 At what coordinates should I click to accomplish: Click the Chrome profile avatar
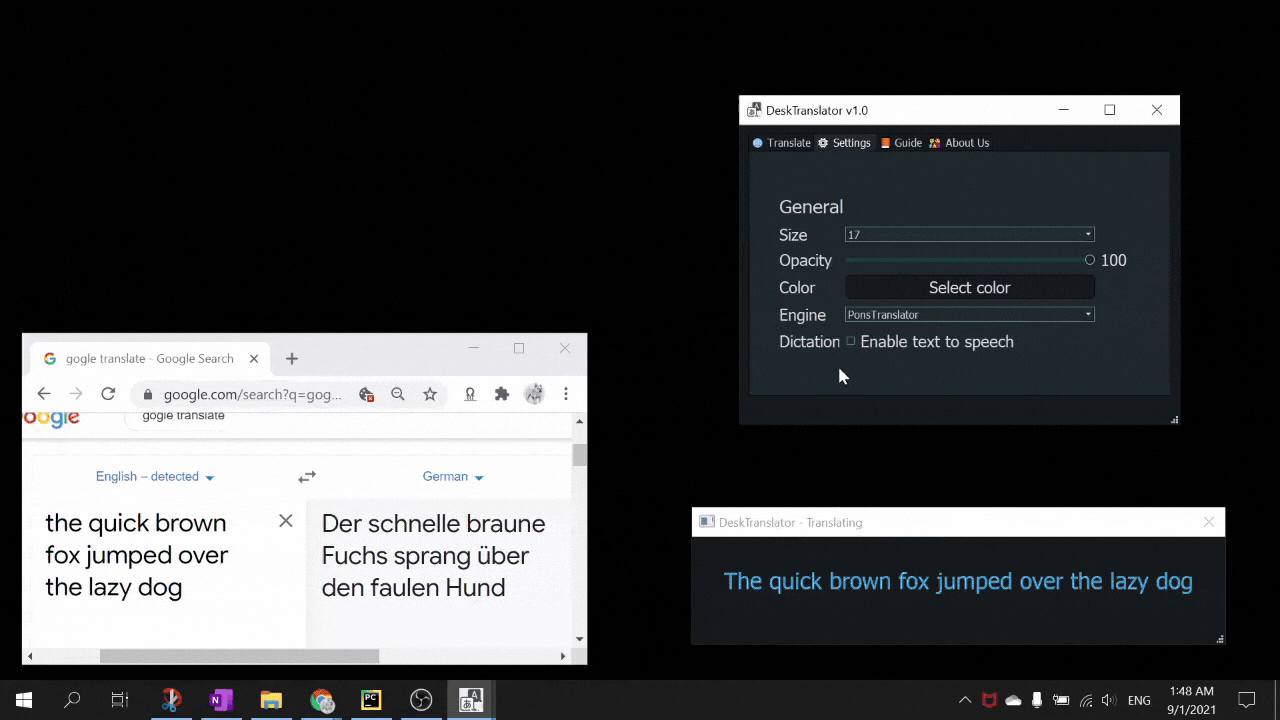[534, 395]
